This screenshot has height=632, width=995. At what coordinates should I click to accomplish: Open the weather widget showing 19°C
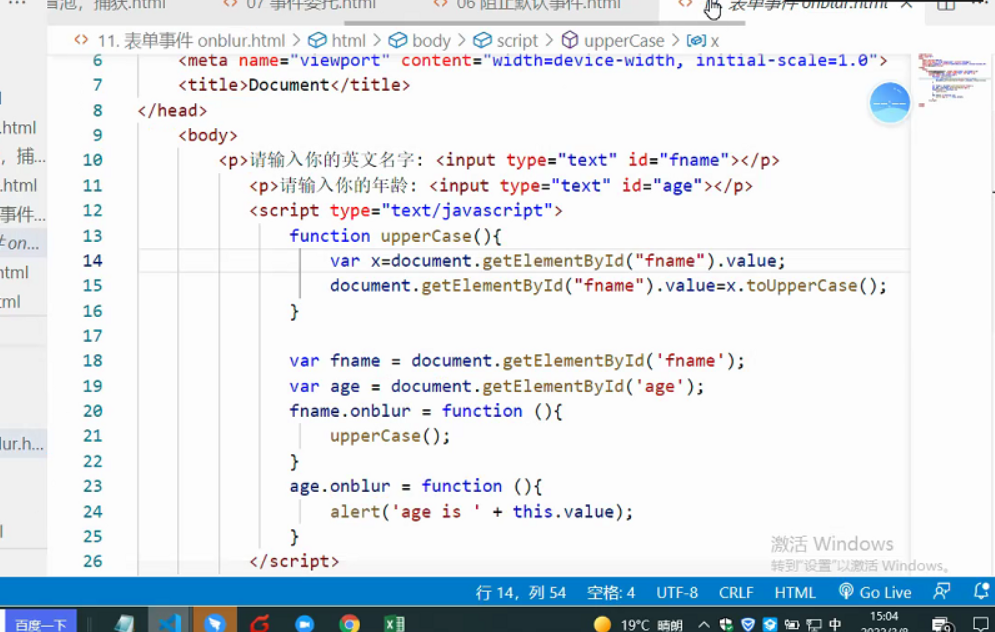(x=638, y=624)
